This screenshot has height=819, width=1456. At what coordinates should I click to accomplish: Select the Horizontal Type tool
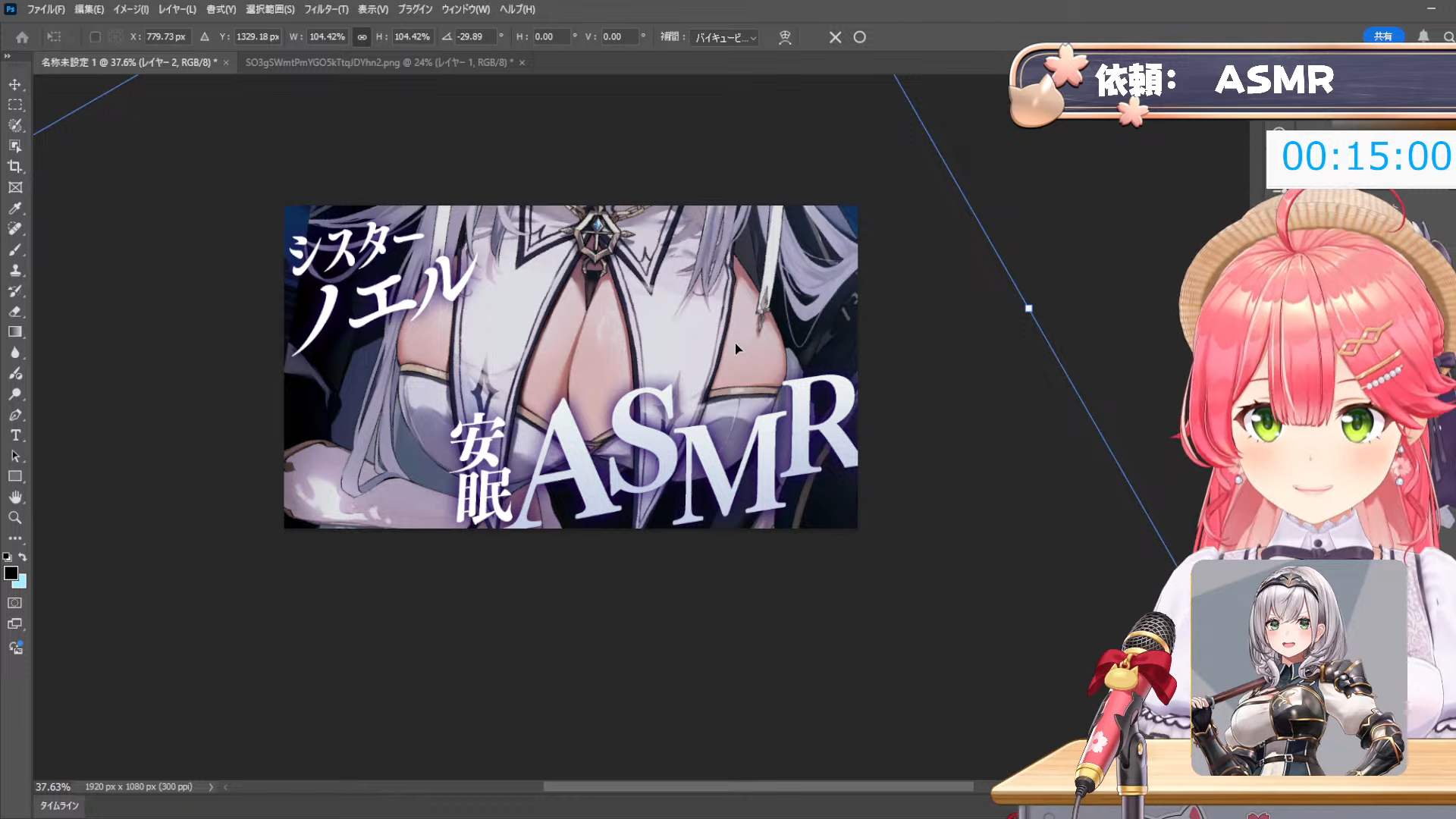(15, 435)
